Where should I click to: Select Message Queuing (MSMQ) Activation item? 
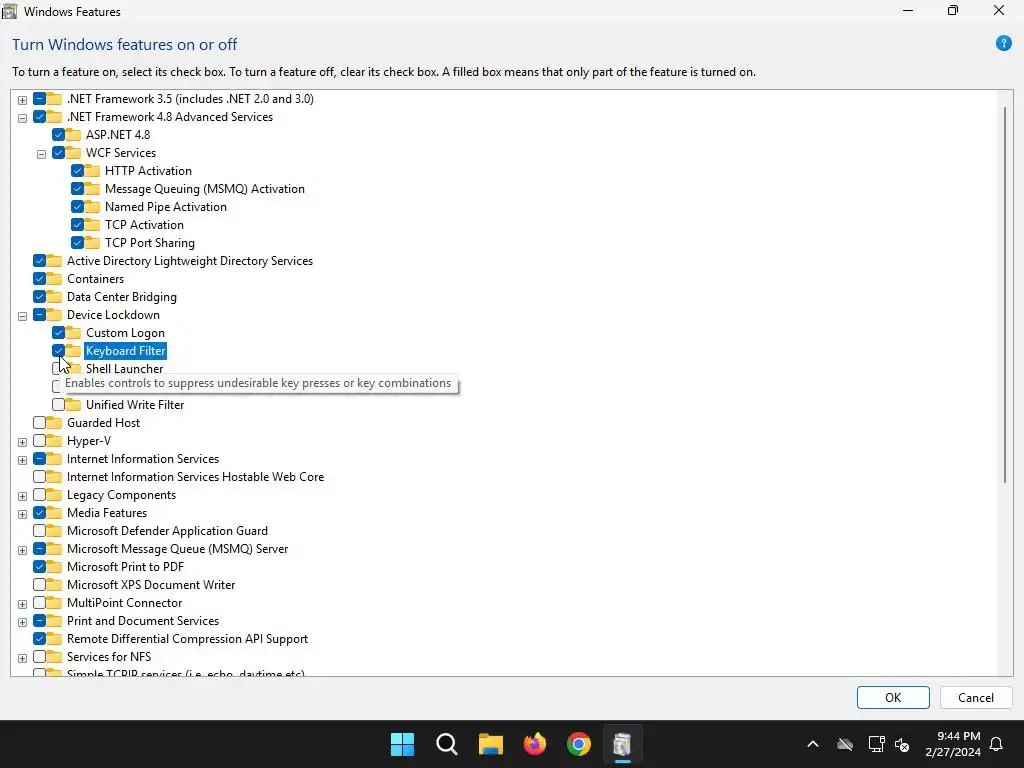[204, 189]
